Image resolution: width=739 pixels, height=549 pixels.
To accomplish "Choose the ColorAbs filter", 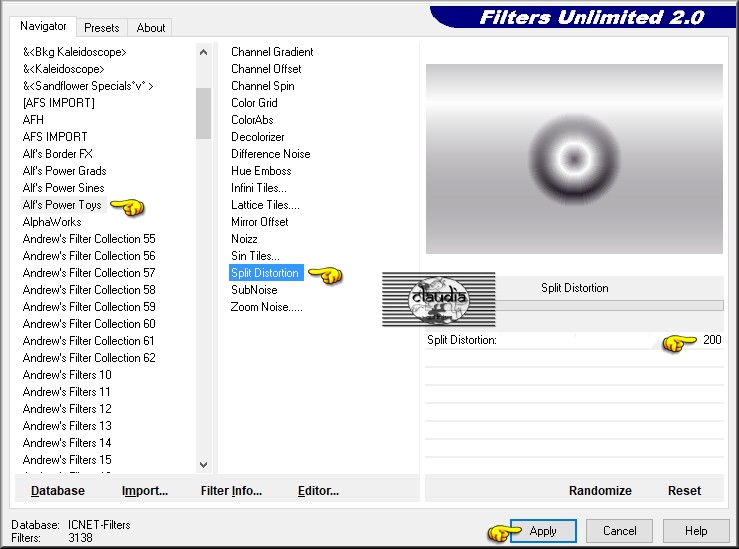I will coord(252,120).
